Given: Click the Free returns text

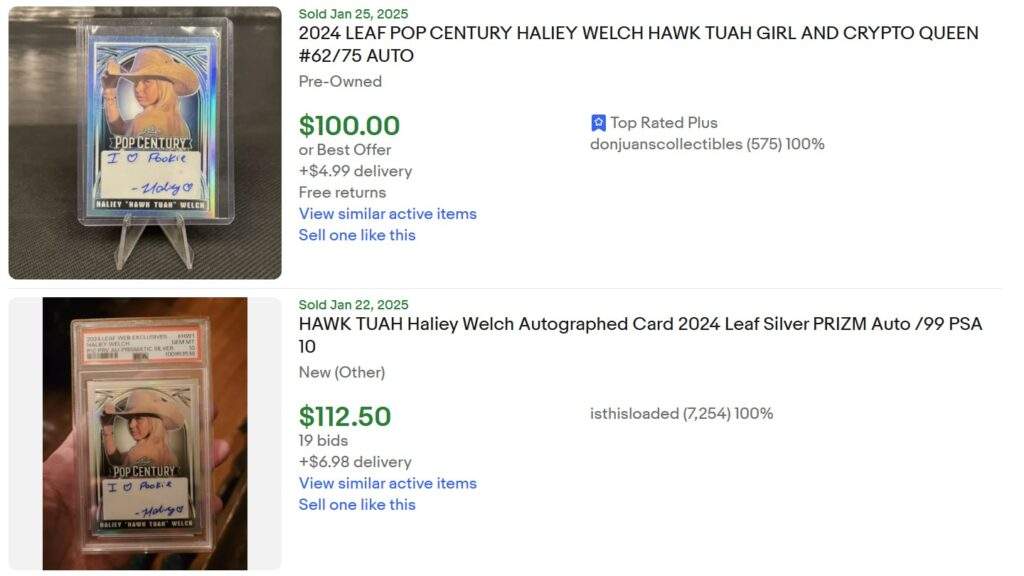Looking at the screenshot, I should coord(342,192).
